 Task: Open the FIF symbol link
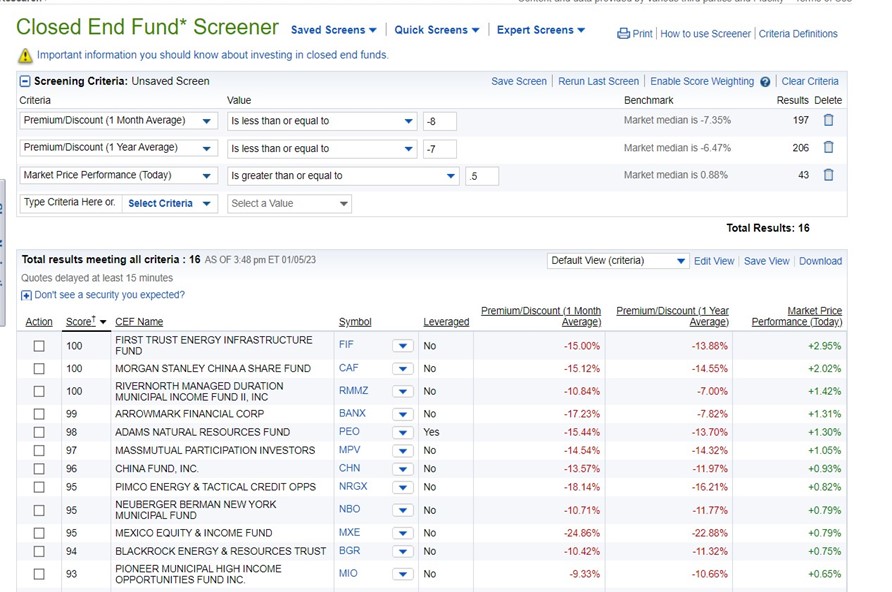346,345
